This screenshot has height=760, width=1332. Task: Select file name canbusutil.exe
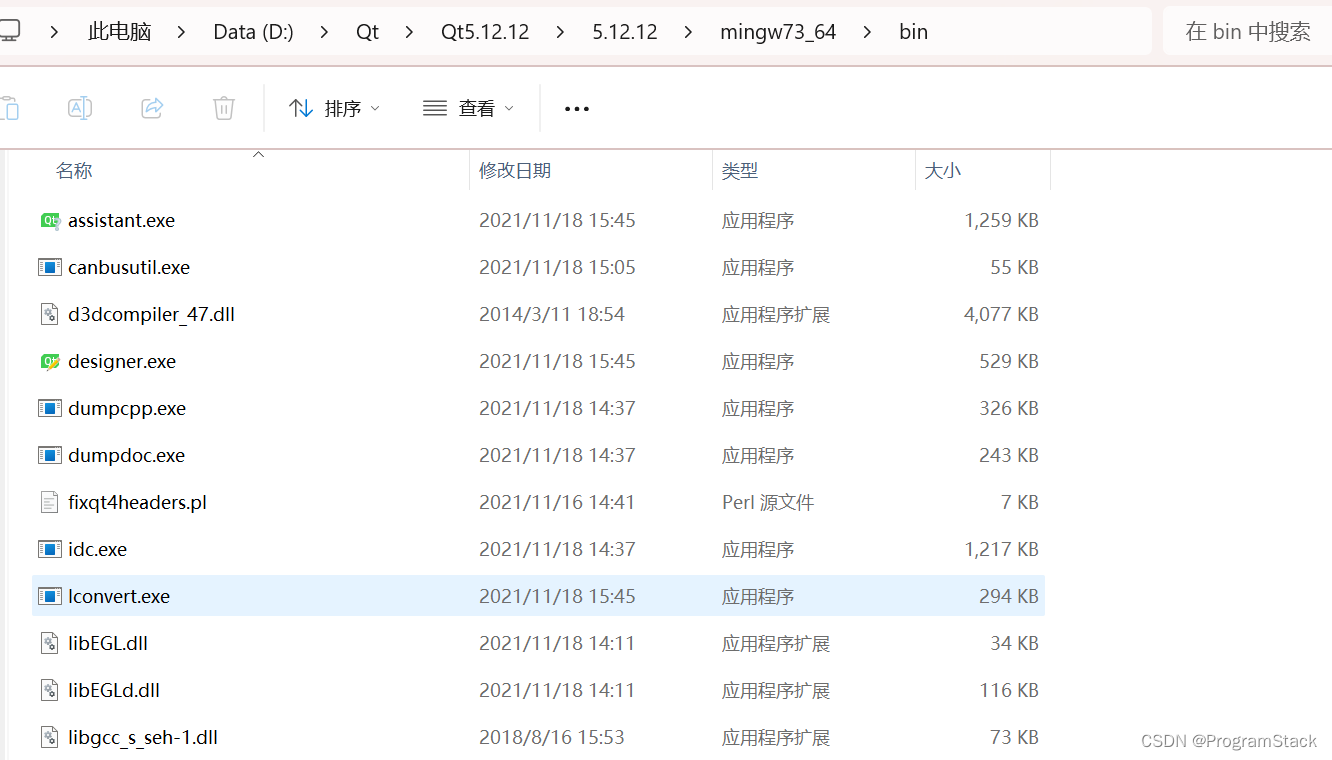tap(129, 267)
